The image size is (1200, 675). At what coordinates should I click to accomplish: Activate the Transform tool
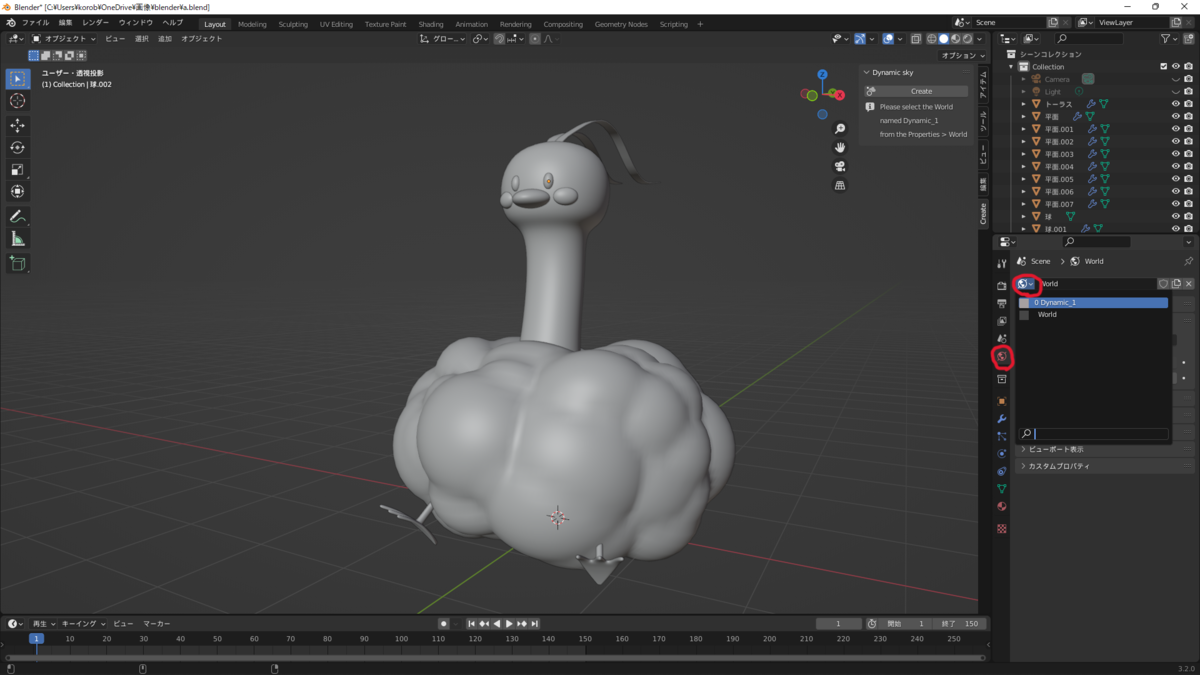point(17,191)
